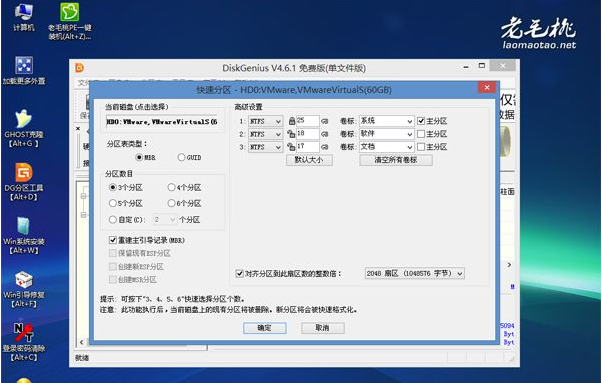This screenshot has height=383, width=602.
Task: Click the 确定 button
Action: pos(265,328)
